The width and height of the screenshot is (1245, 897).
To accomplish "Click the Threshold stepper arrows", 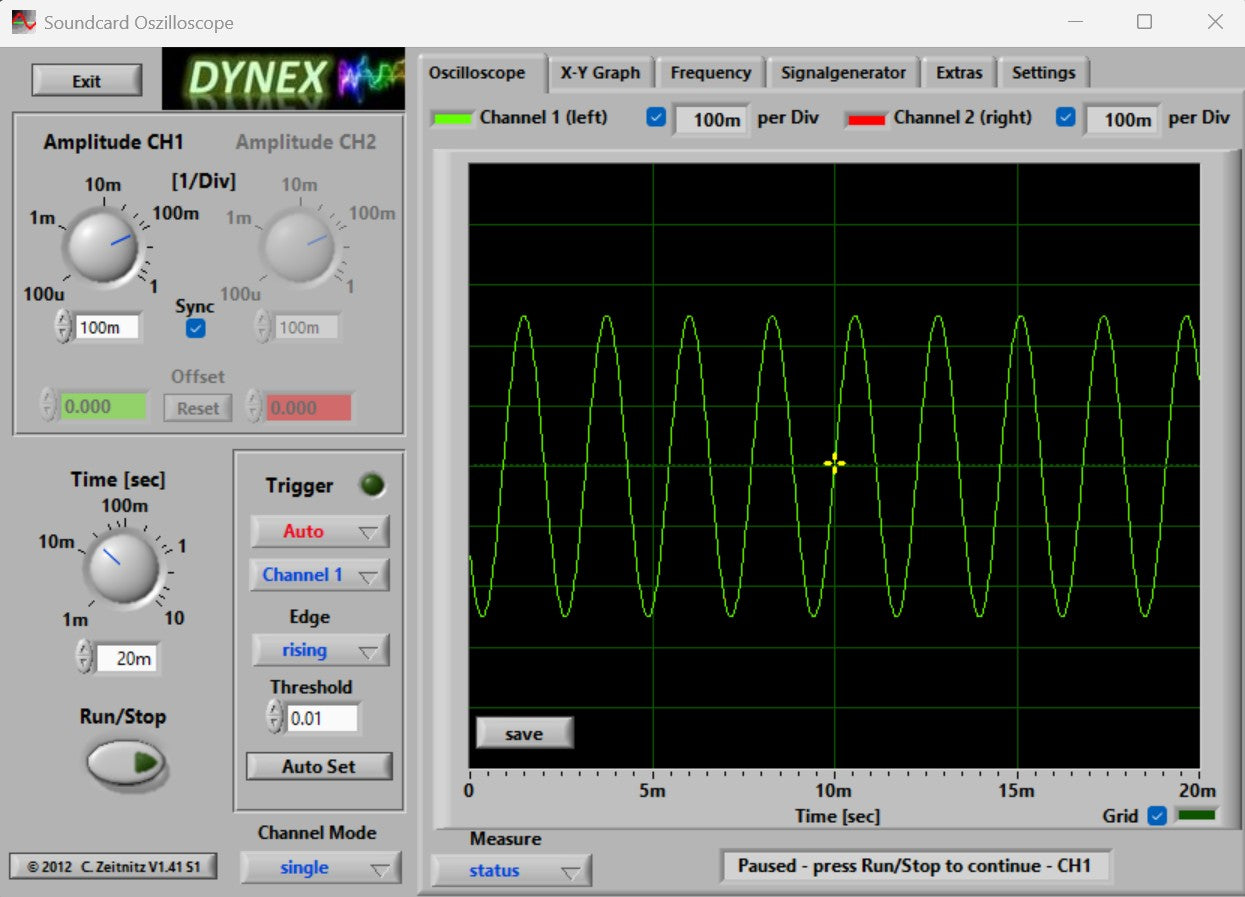I will tap(275, 717).
